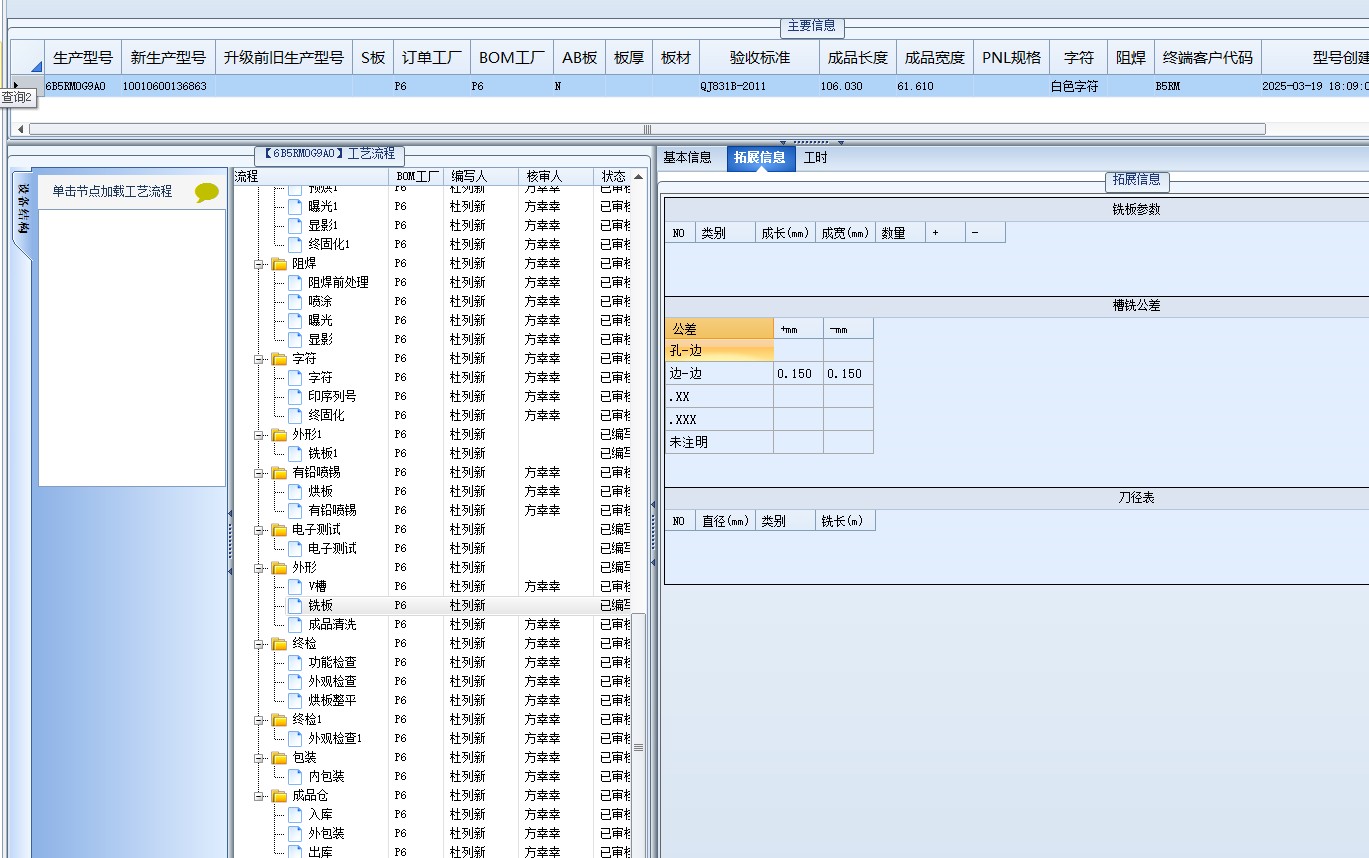Click the 阻焊 folder icon
This screenshot has height=858, width=1369.
280,264
